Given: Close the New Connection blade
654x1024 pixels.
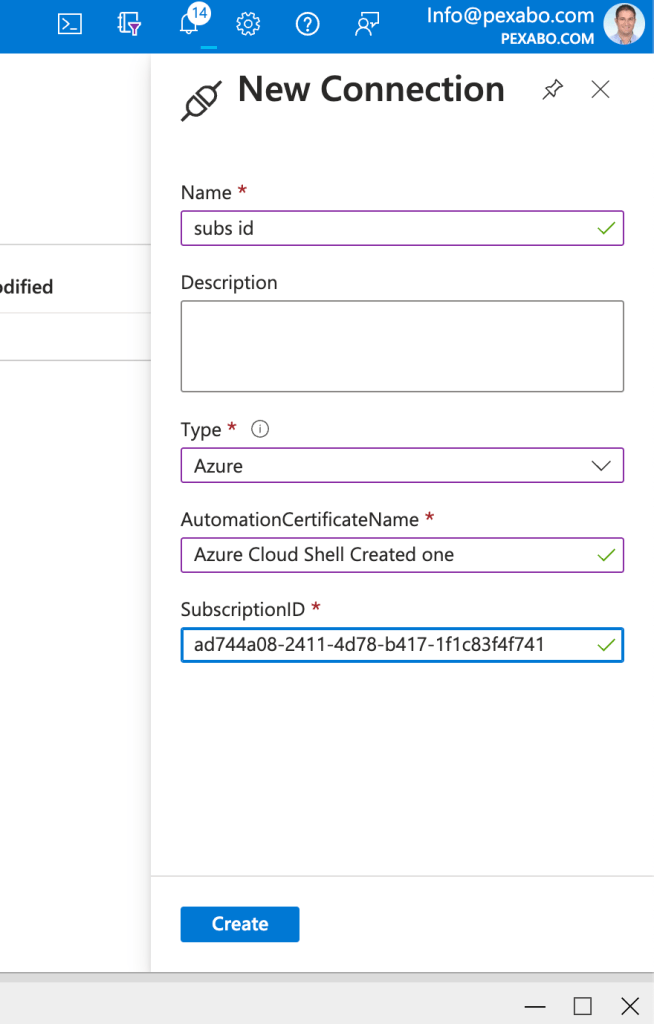Looking at the screenshot, I should point(600,89).
